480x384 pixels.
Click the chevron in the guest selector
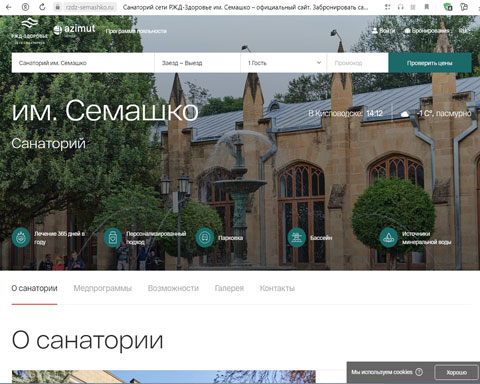tap(319, 63)
